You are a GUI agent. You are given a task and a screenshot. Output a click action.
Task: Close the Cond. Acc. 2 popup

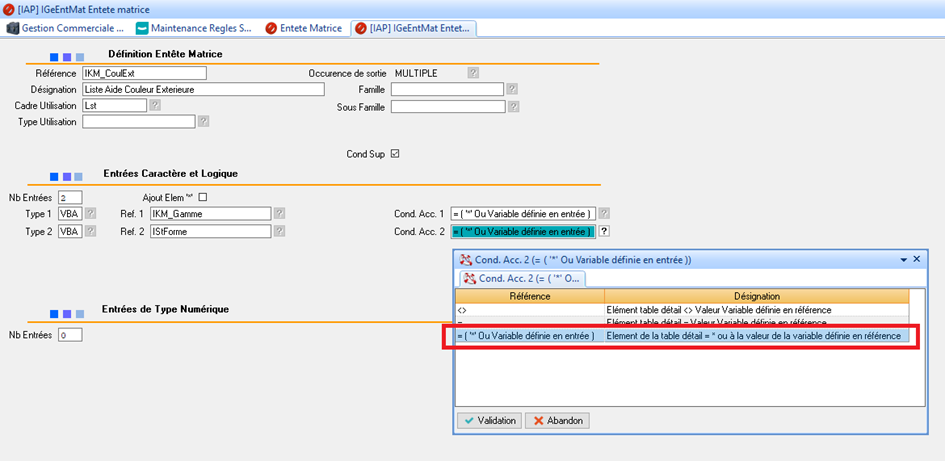[916, 259]
